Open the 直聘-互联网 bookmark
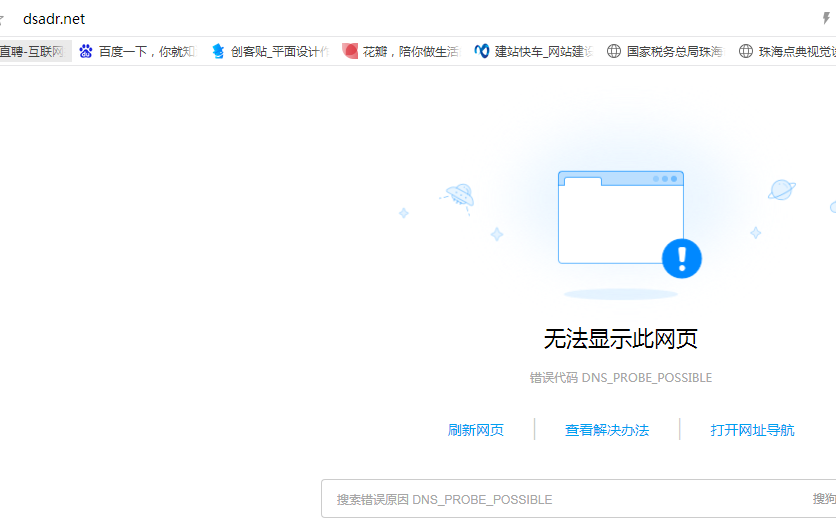 [34, 51]
